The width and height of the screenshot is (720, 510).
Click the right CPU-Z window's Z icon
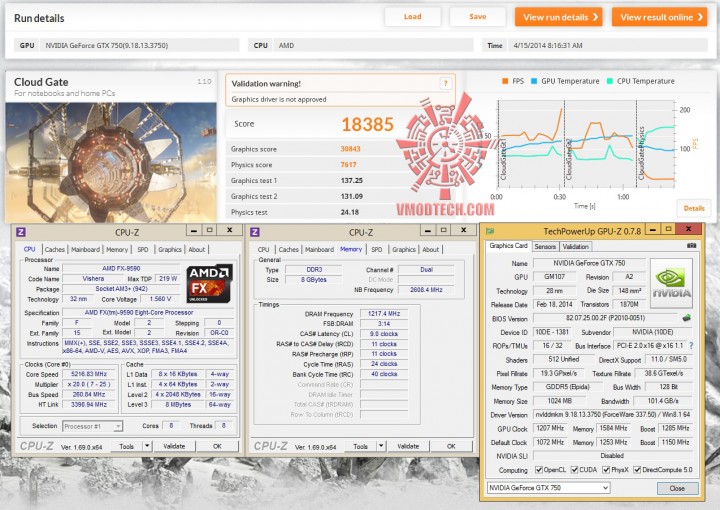(x=255, y=232)
